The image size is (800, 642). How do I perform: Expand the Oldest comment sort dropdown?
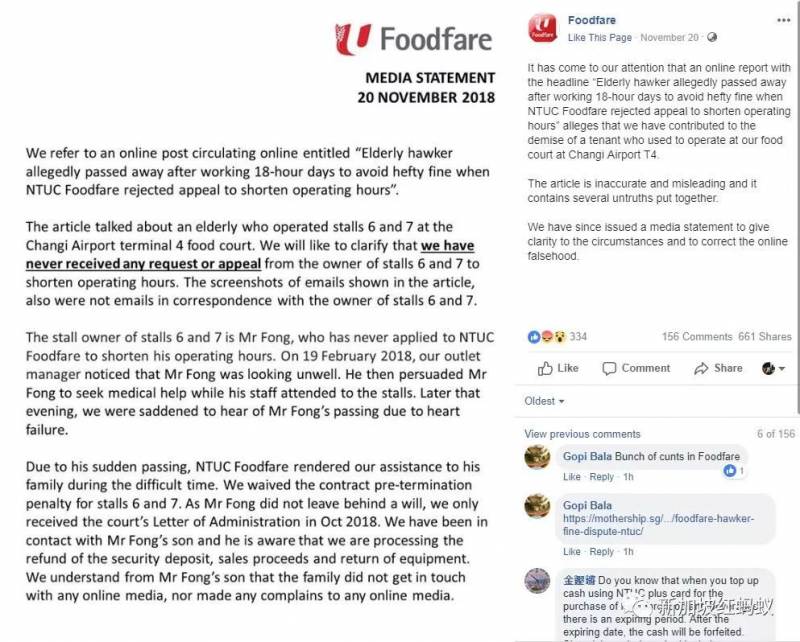(x=545, y=401)
